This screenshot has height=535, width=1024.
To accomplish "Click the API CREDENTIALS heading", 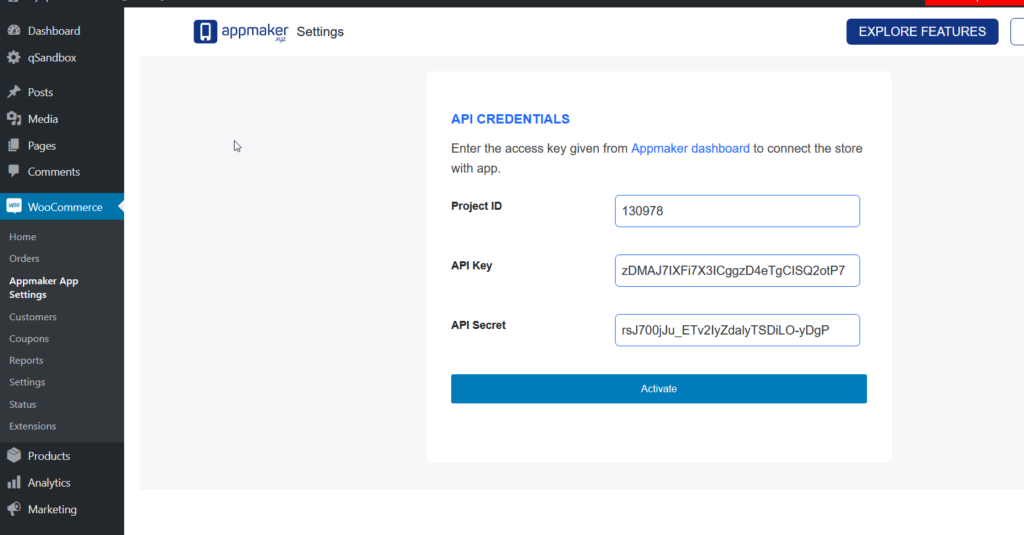I will (510, 119).
